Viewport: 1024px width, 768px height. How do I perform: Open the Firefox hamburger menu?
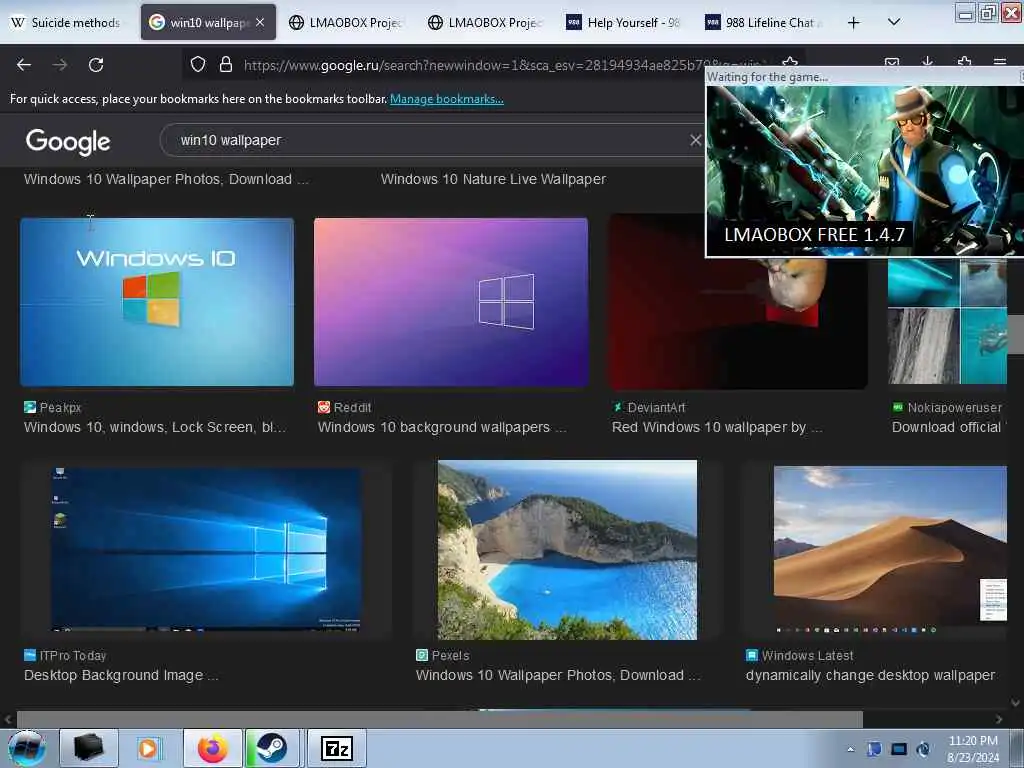click(x=1000, y=63)
